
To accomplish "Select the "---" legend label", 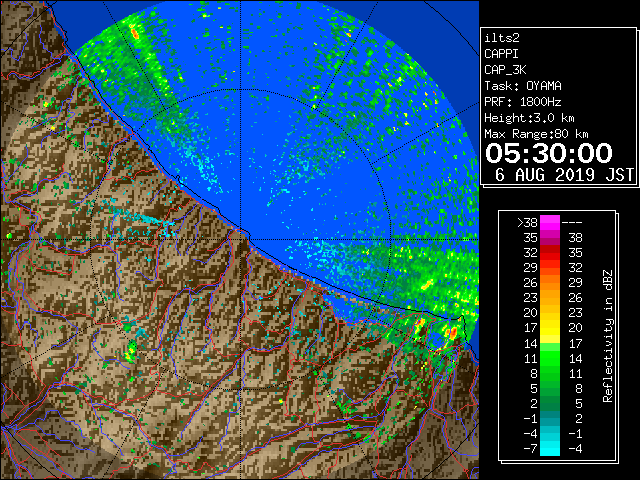I will point(572,223).
